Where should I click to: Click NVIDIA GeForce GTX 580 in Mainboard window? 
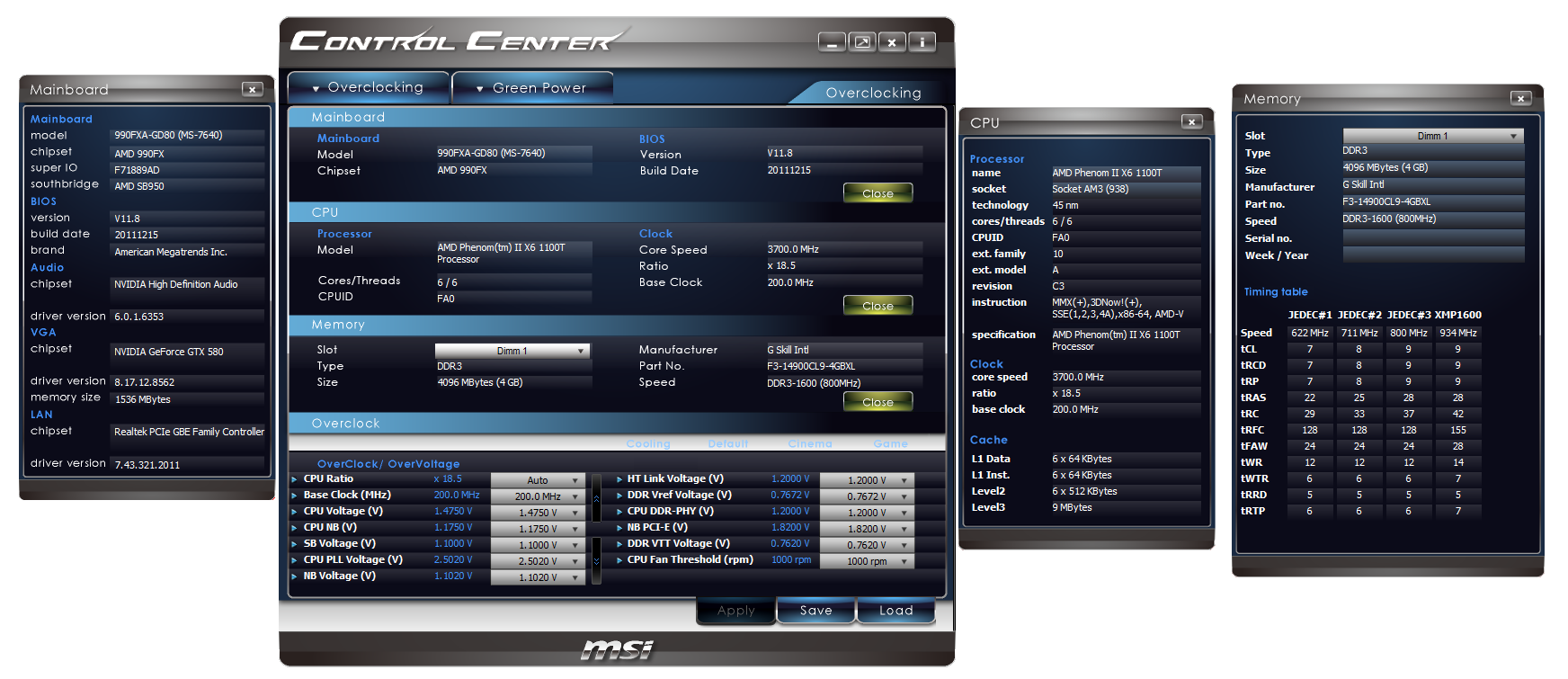pos(168,352)
